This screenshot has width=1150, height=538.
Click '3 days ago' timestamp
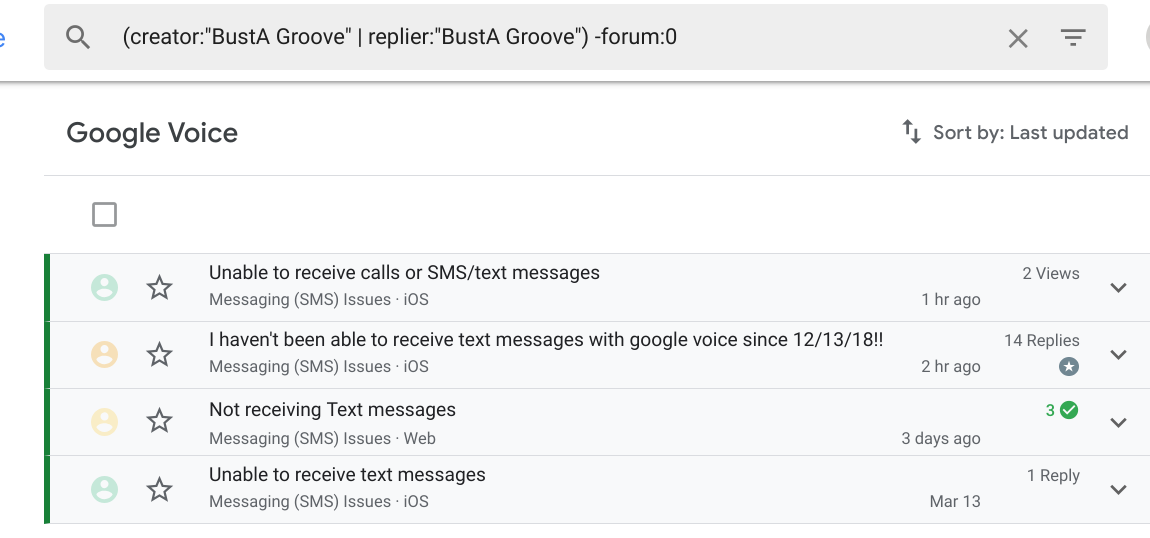click(941, 438)
